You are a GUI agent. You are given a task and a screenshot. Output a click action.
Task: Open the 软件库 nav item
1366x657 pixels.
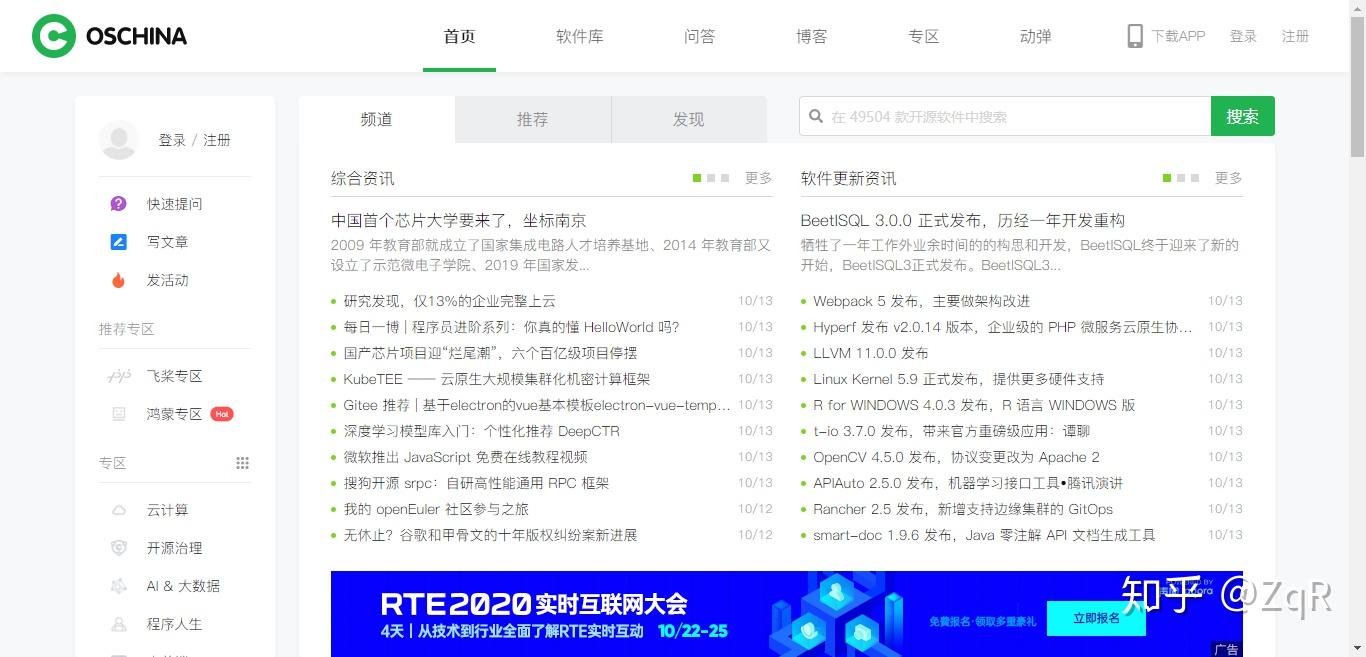(580, 36)
